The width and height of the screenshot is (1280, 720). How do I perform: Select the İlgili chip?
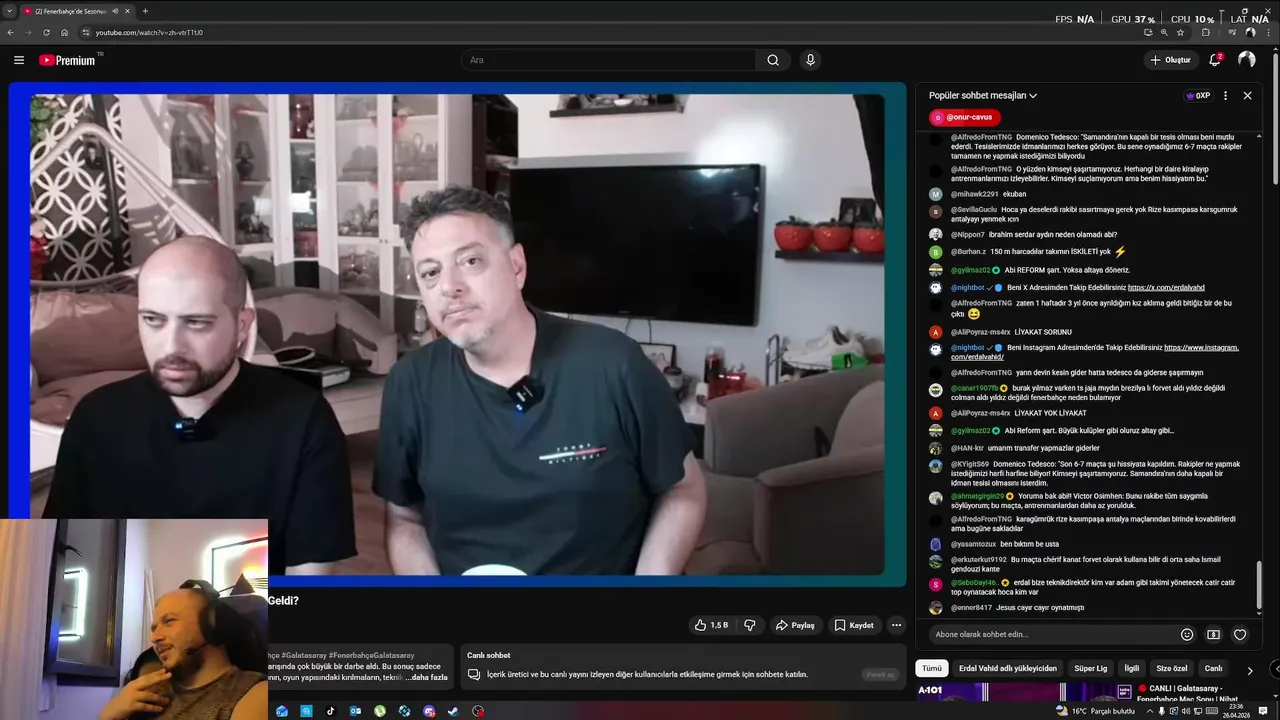tap(1132, 668)
